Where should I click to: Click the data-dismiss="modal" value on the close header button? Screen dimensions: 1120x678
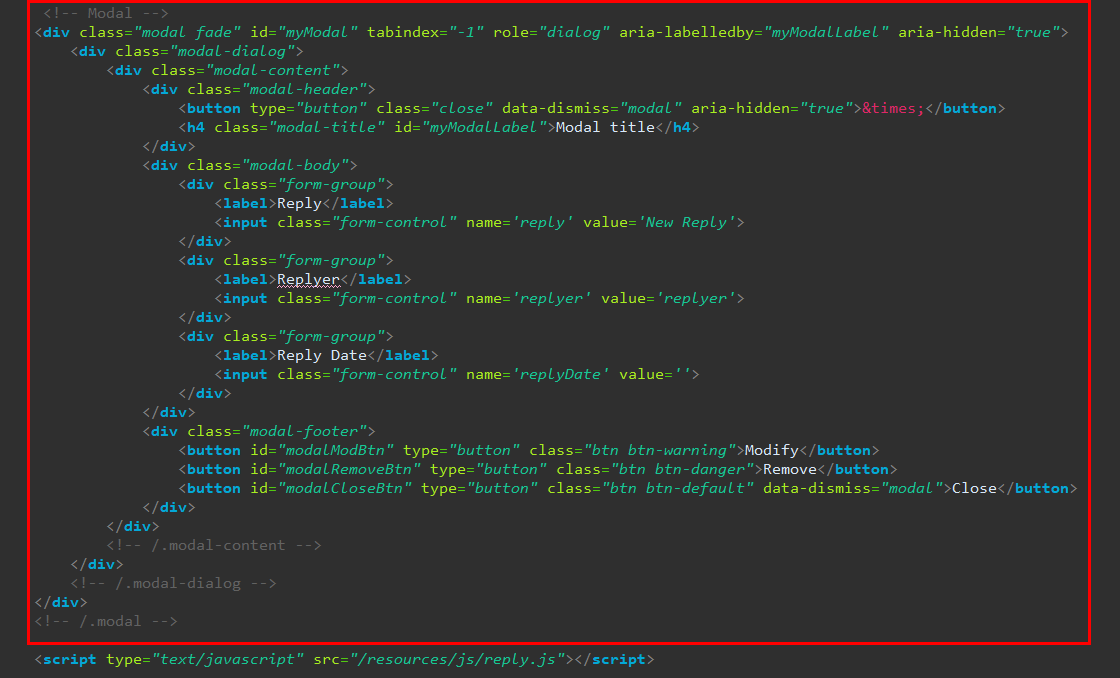[651, 109]
